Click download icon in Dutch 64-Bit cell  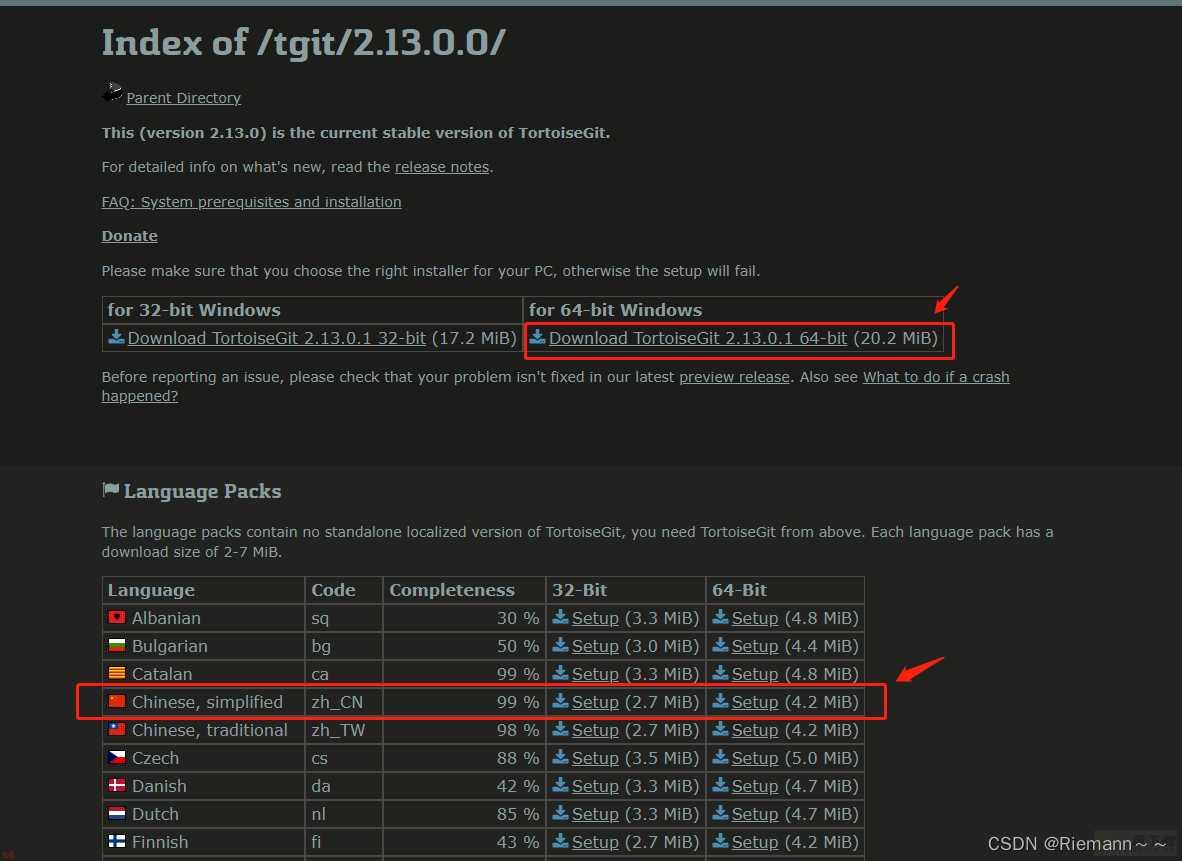coord(720,812)
